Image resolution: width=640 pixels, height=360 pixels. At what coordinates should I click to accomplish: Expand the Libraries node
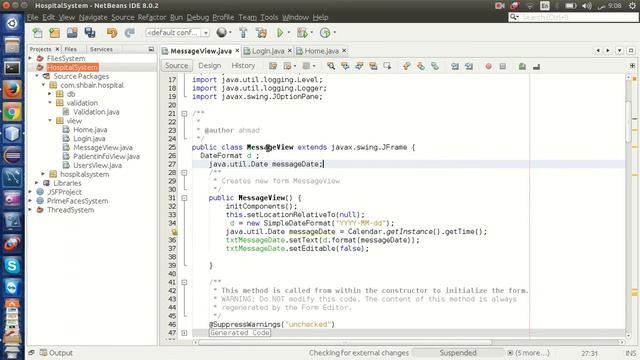tap(37, 183)
